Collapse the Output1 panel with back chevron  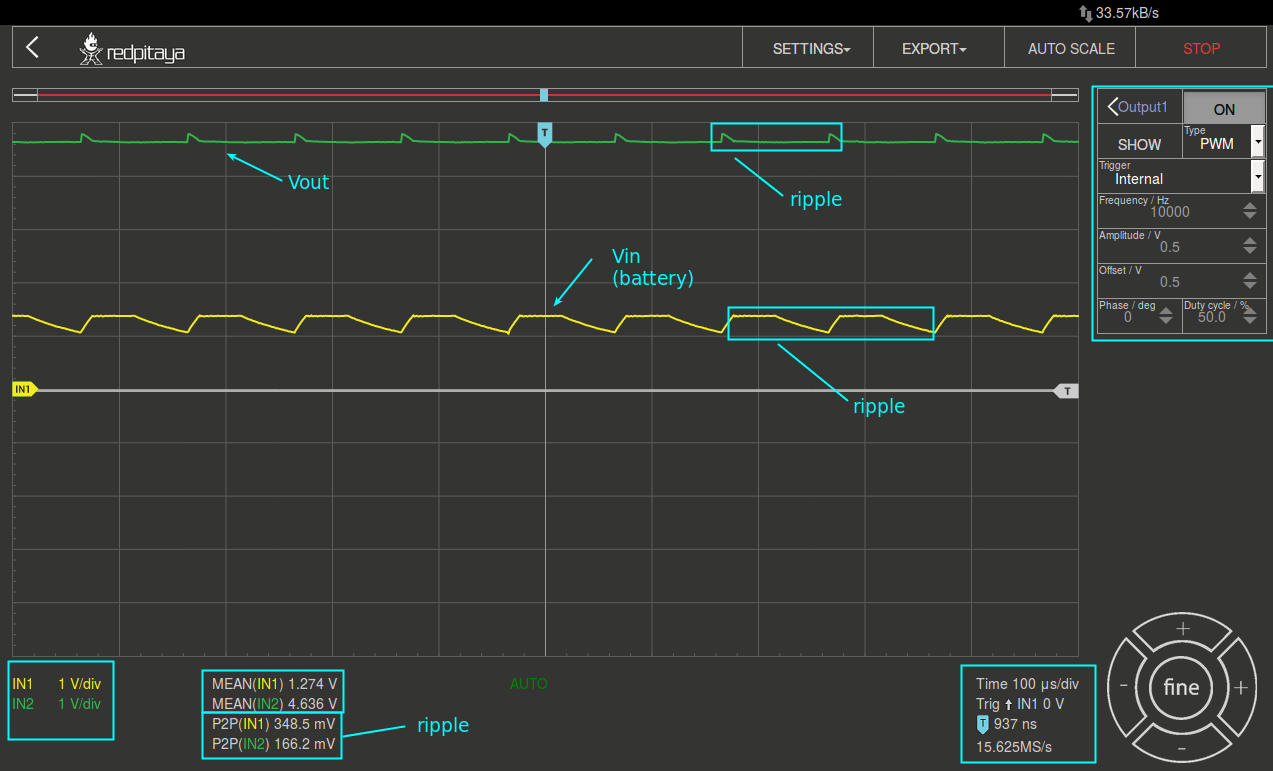click(x=1113, y=107)
